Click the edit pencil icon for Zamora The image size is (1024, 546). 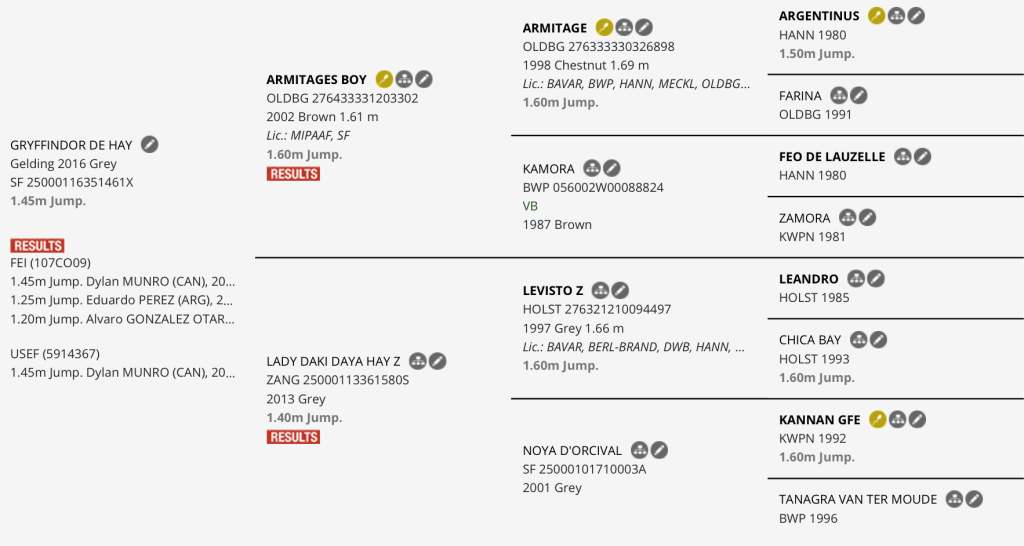click(x=867, y=218)
